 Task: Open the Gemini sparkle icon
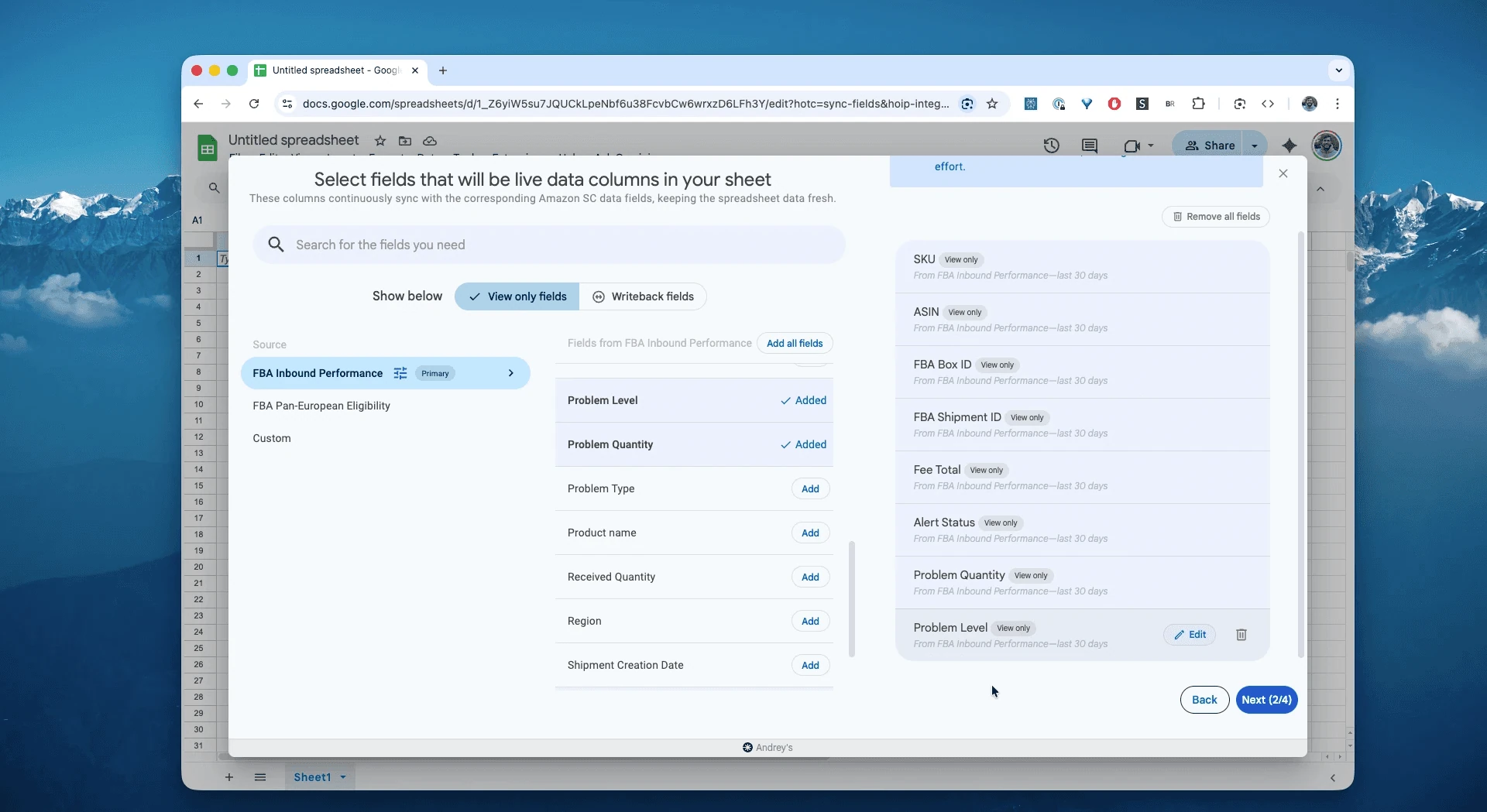click(1290, 146)
